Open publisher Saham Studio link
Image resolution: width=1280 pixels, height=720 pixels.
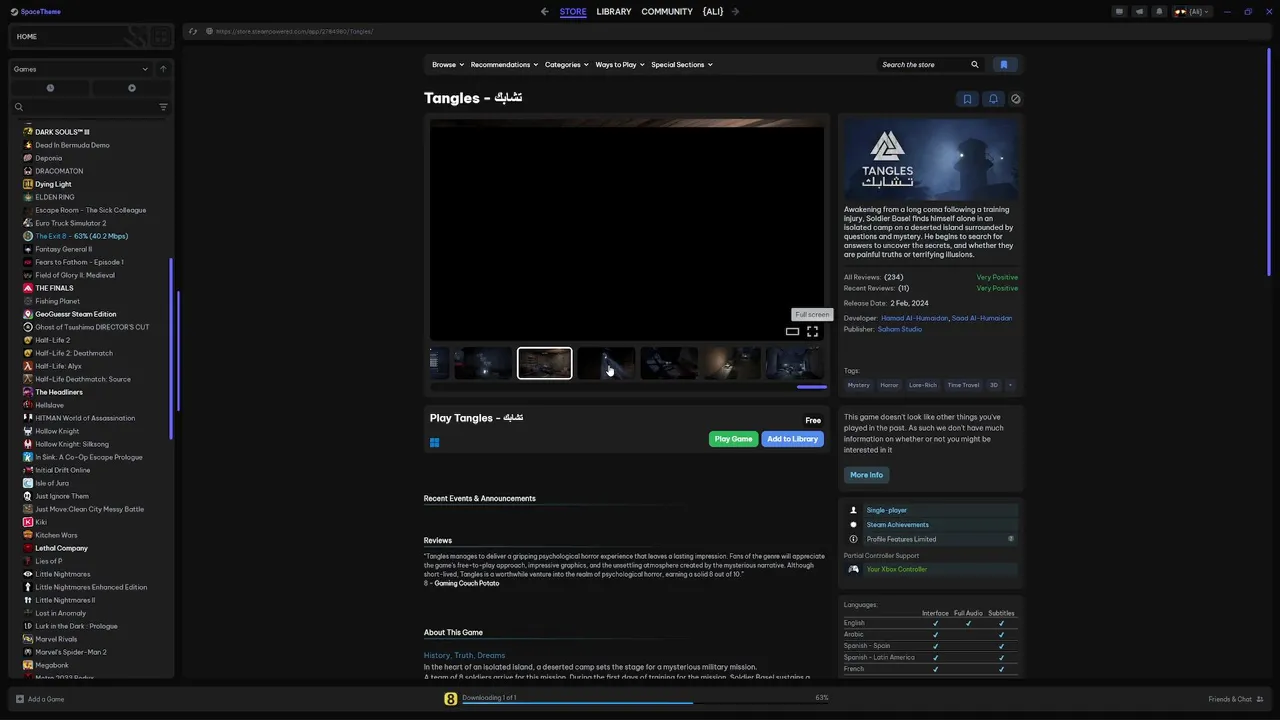(x=900, y=329)
